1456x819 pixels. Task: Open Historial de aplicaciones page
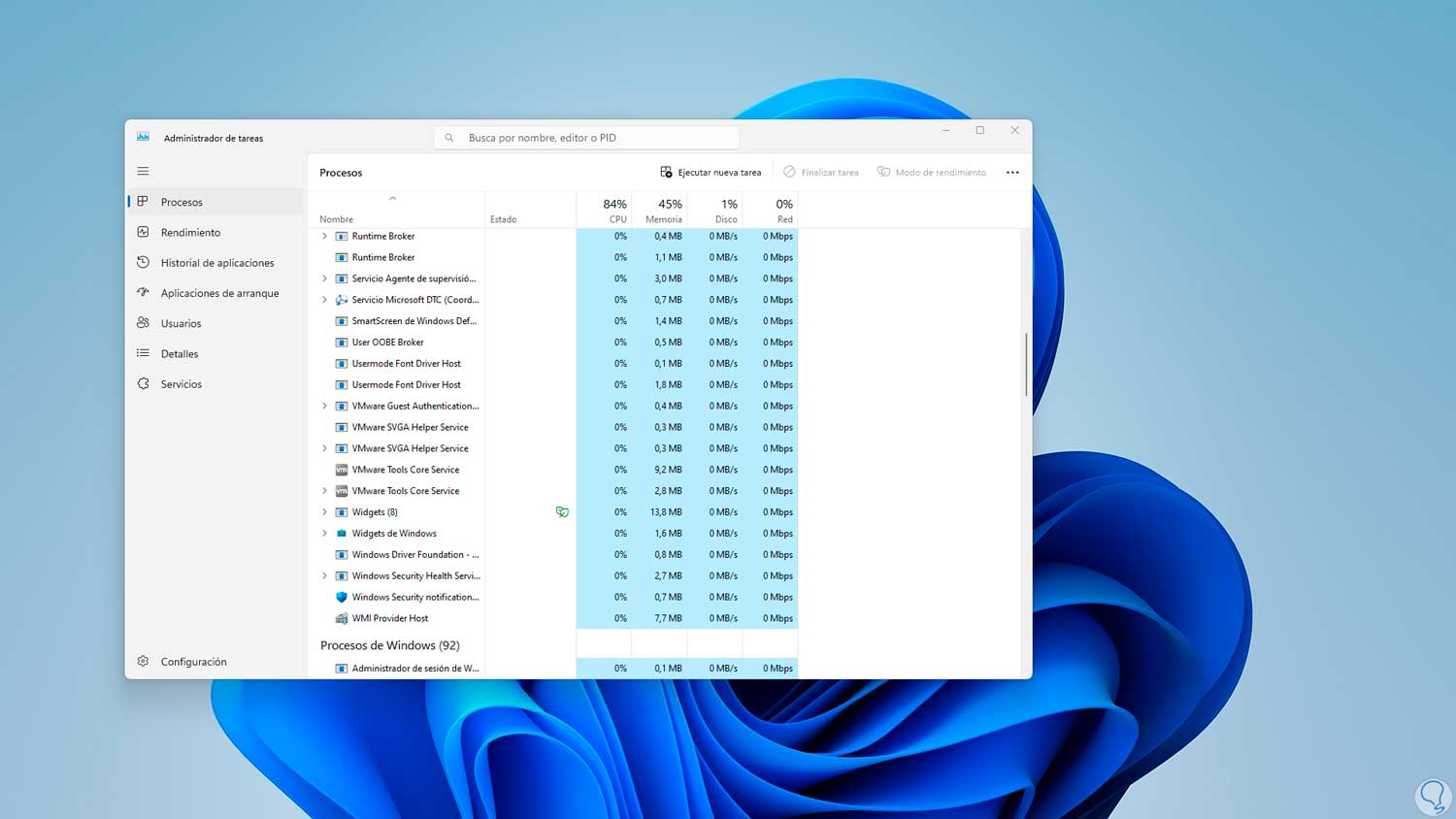click(x=215, y=263)
